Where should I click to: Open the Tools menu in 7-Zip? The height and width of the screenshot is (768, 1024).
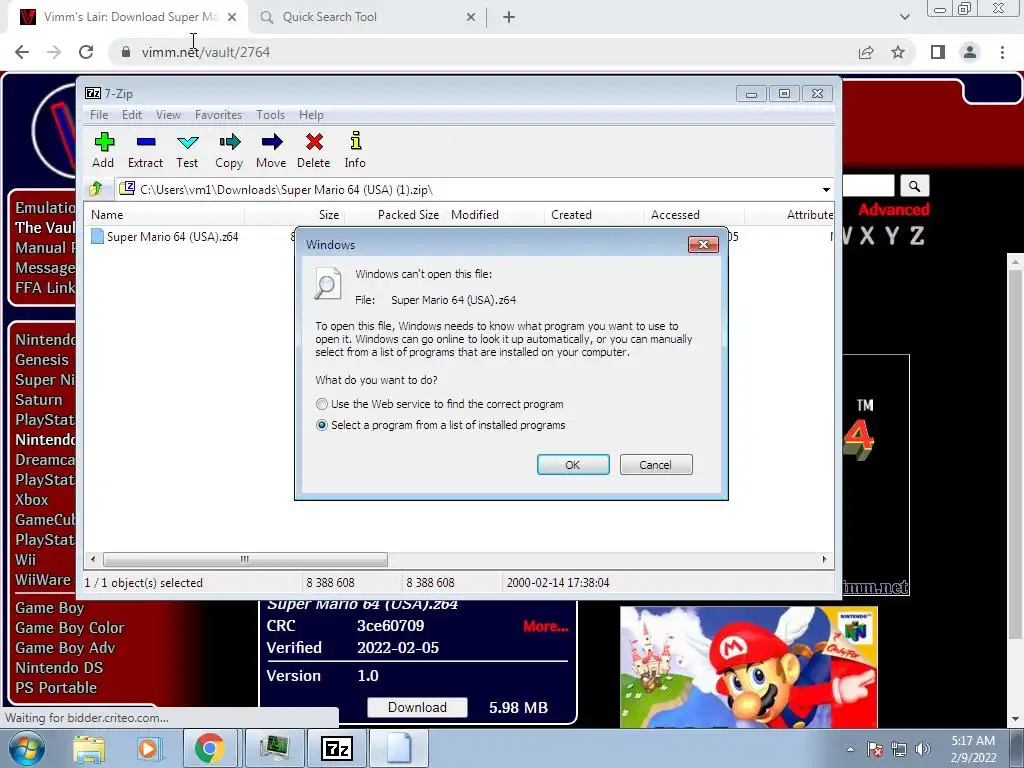(270, 115)
